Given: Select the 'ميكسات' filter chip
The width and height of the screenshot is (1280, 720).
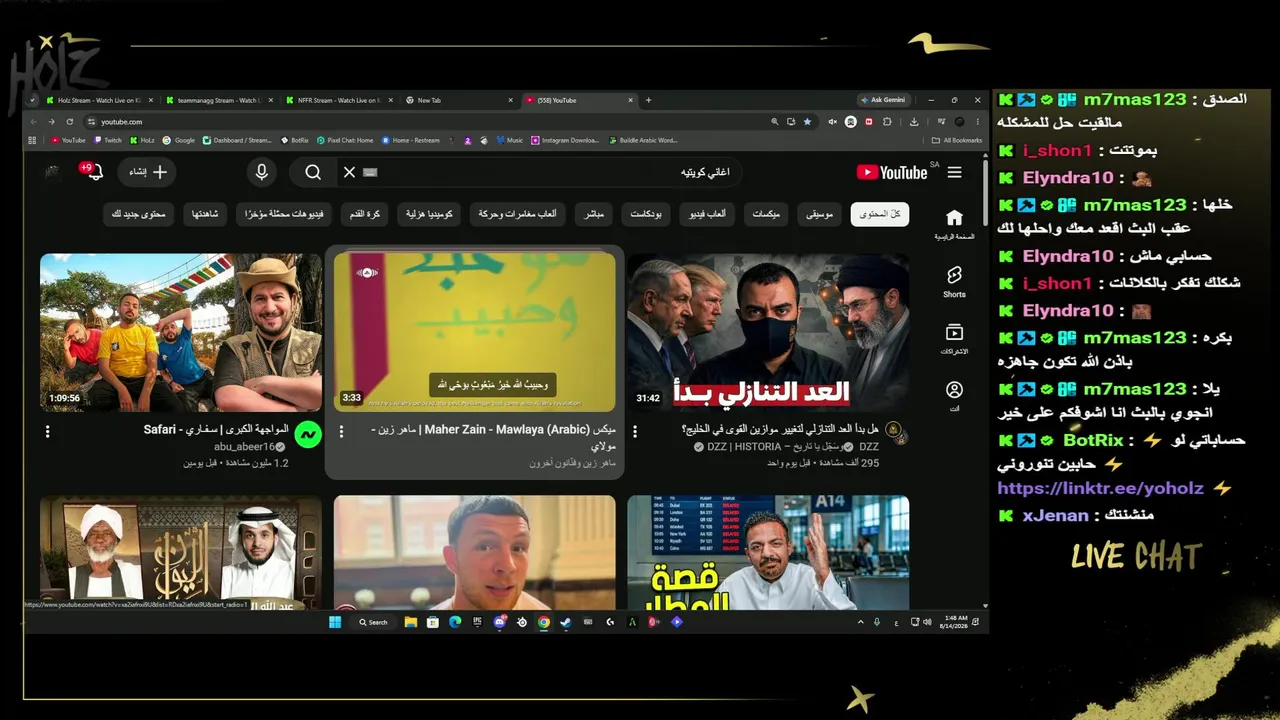Looking at the screenshot, I should 766,214.
